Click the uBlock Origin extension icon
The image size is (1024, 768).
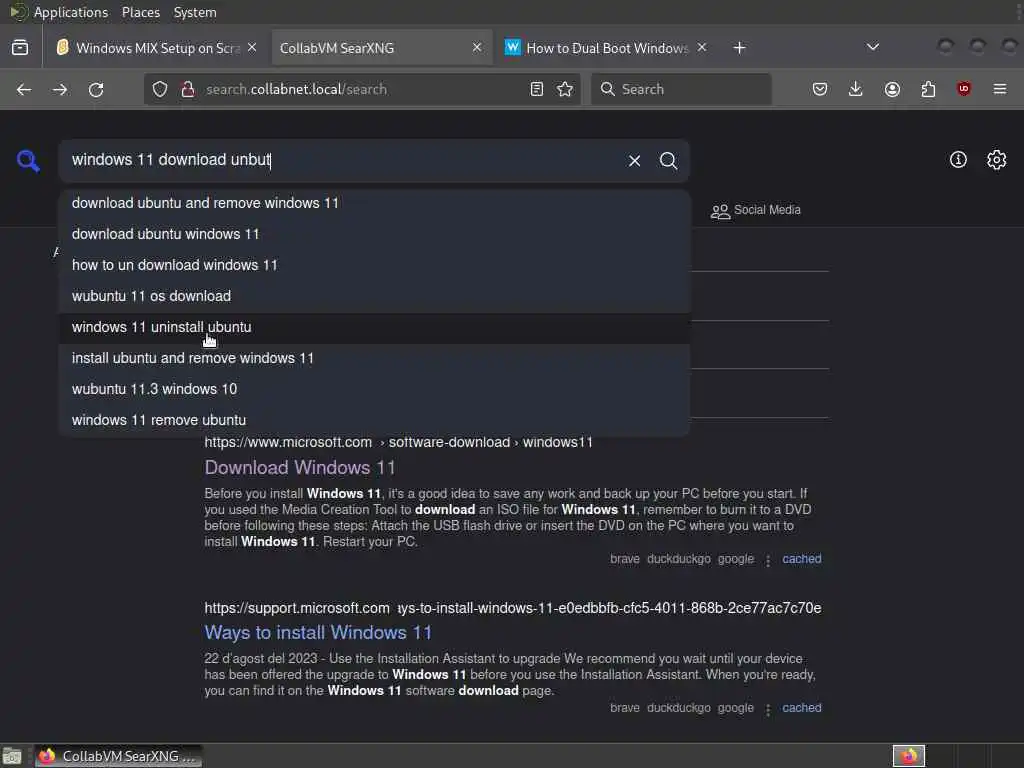tap(964, 89)
